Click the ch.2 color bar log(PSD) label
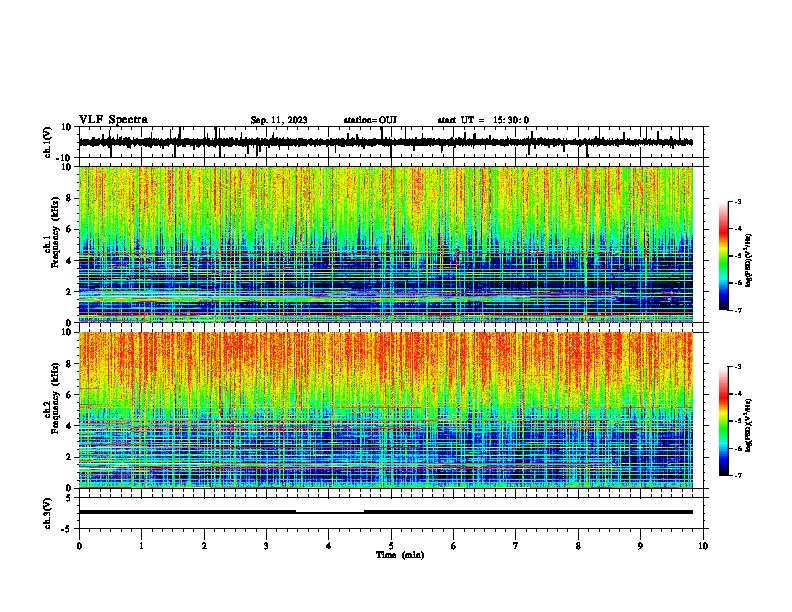The width and height of the screenshot is (792, 612). [748, 425]
